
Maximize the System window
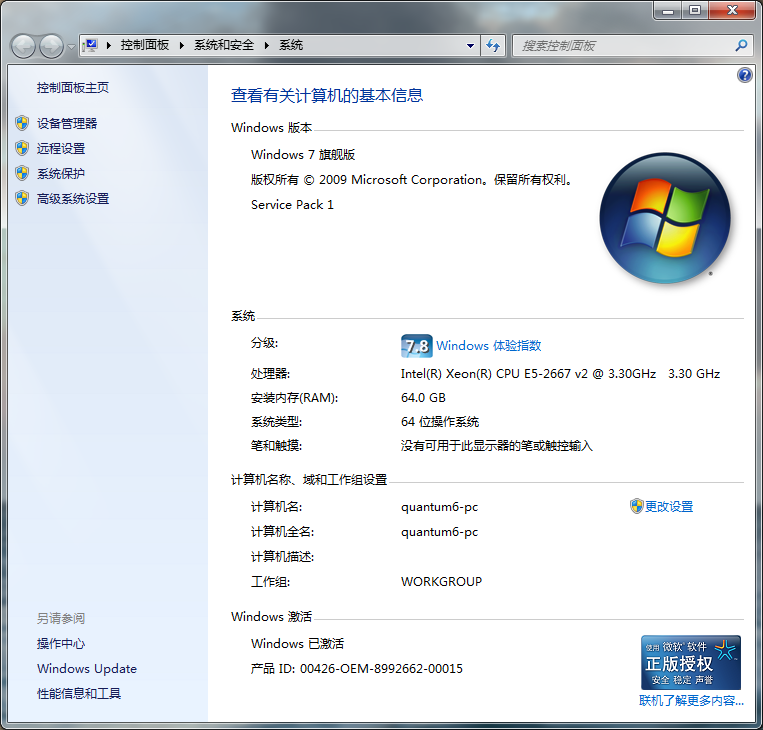point(695,10)
